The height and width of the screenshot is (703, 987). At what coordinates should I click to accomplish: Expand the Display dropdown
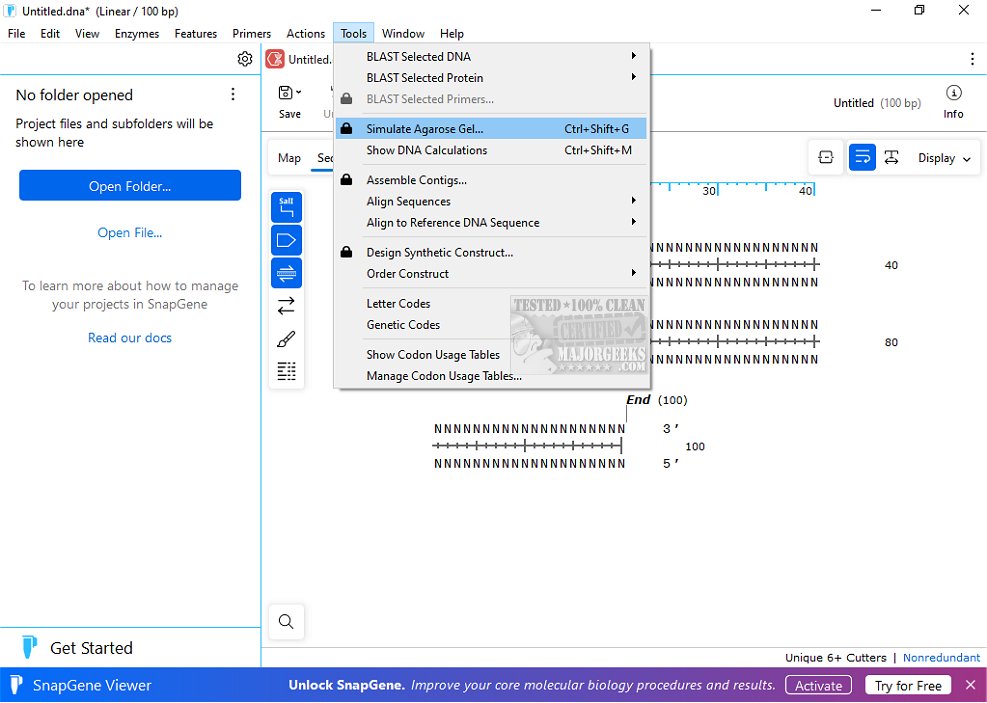click(x=944, y=158)
